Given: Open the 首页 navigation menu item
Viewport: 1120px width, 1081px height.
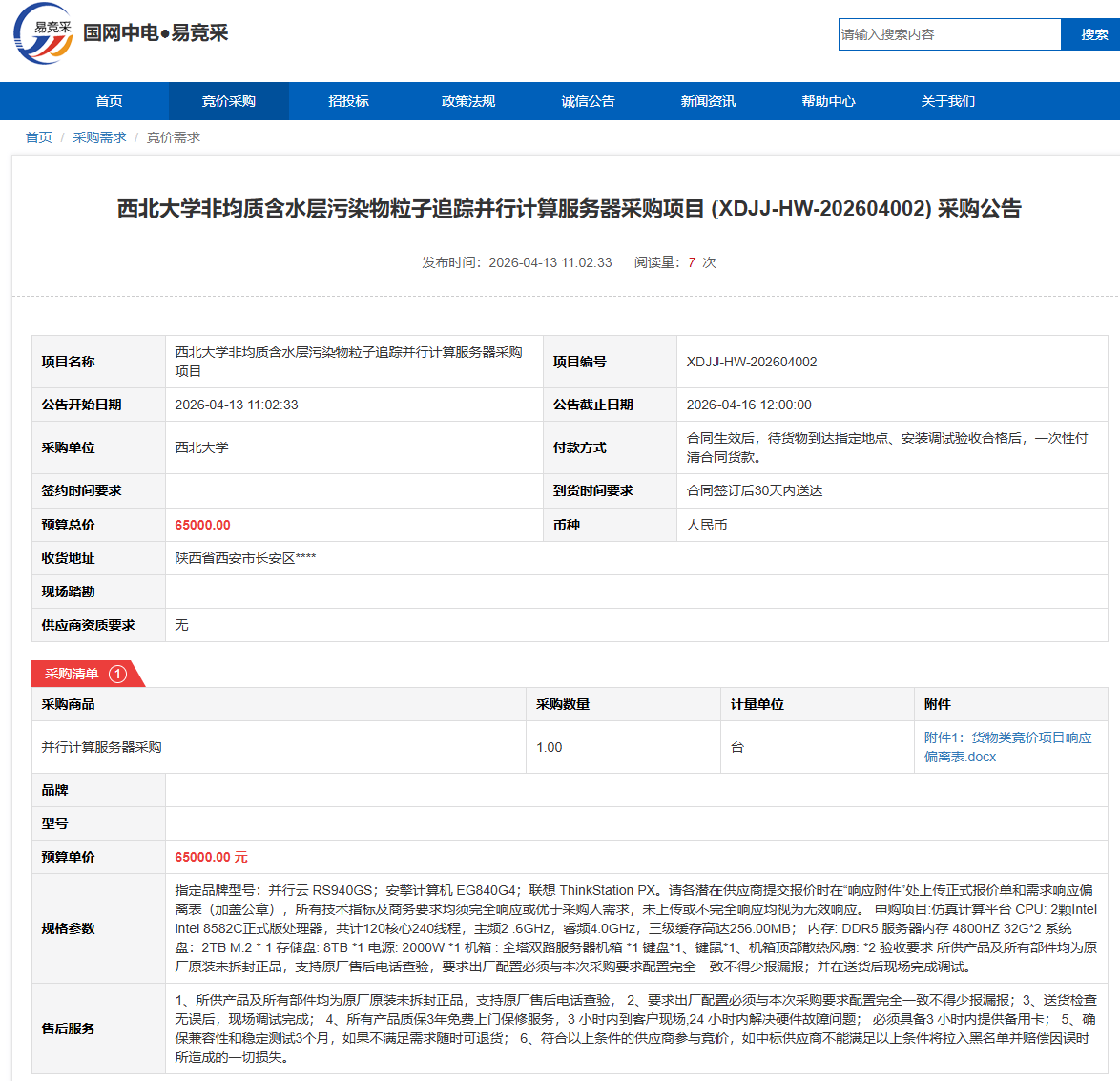Looking at the screenshot, I should click(109, 101).
